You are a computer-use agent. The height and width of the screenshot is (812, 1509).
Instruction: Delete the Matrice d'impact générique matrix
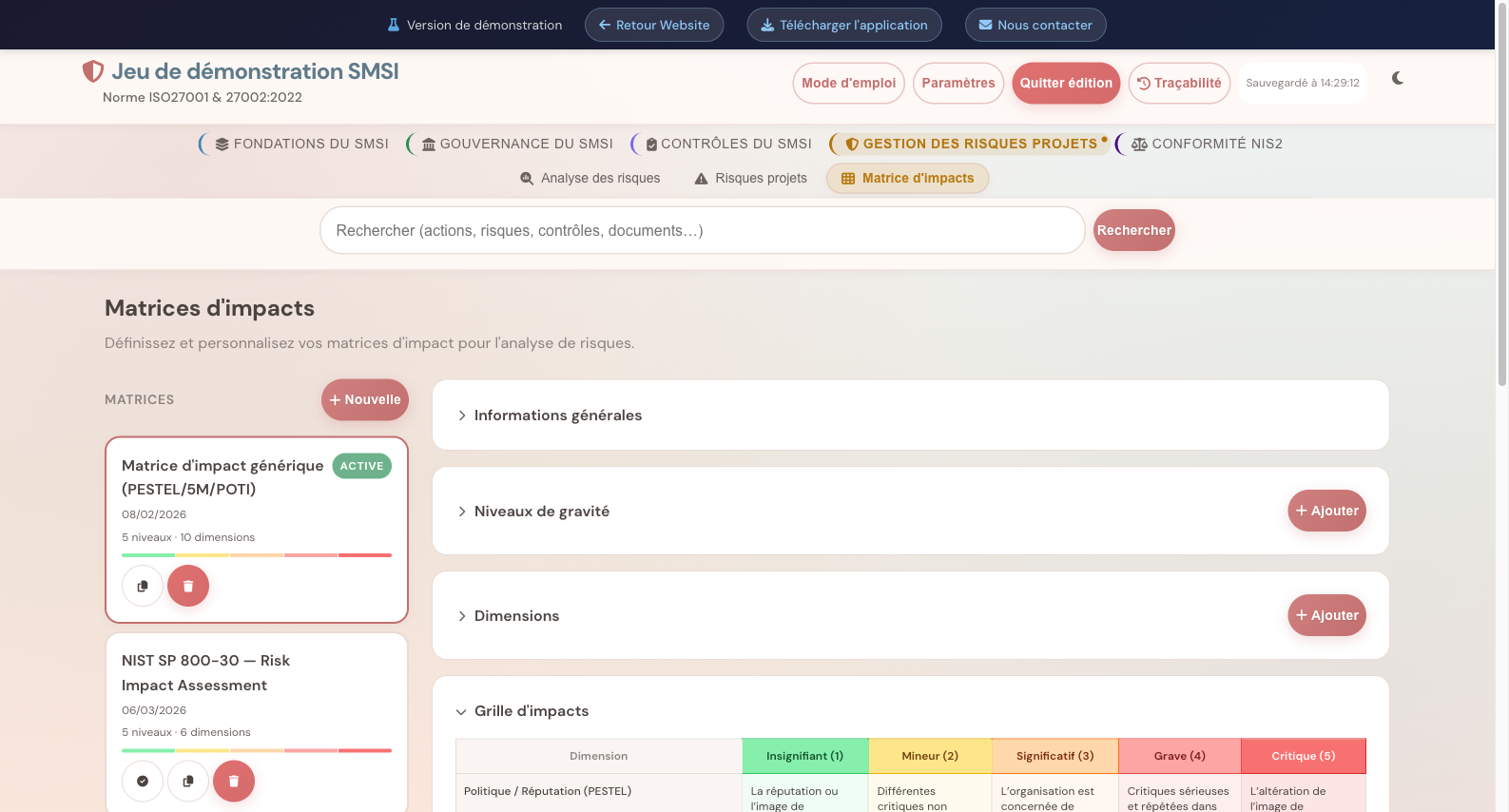pyautogui.click(x=188, y=586)
